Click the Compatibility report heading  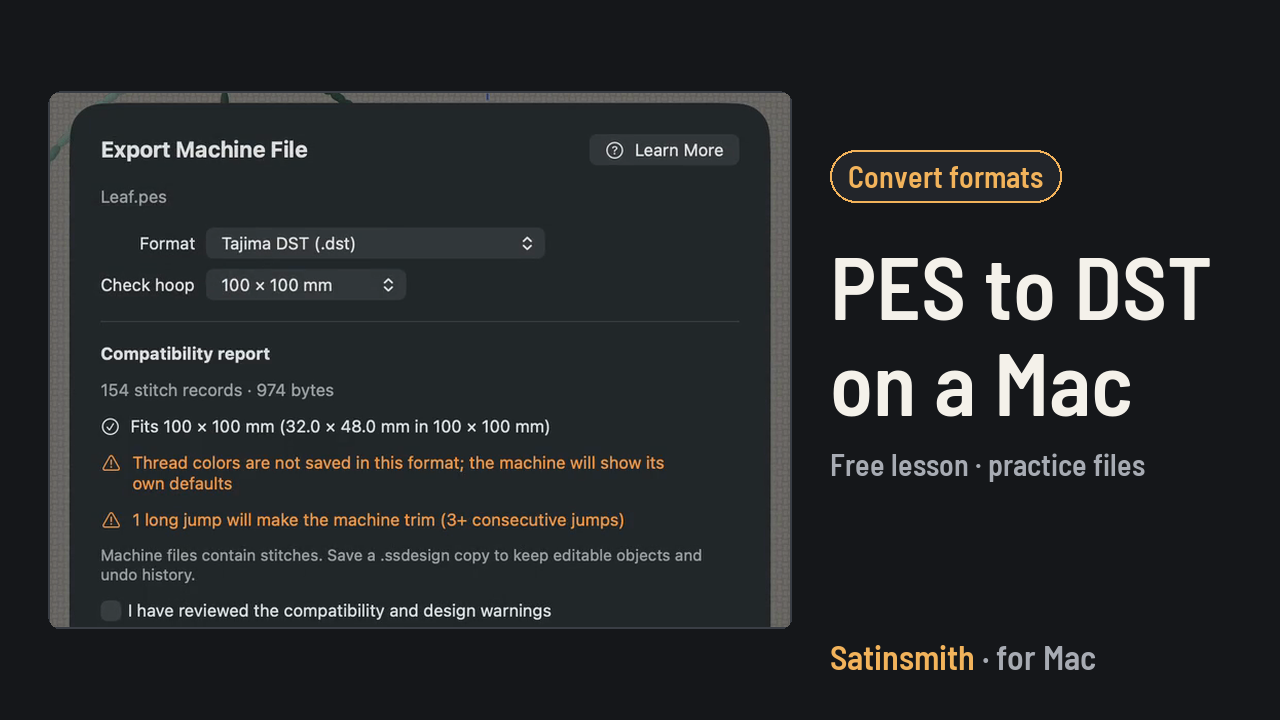[x=185, y=354]
